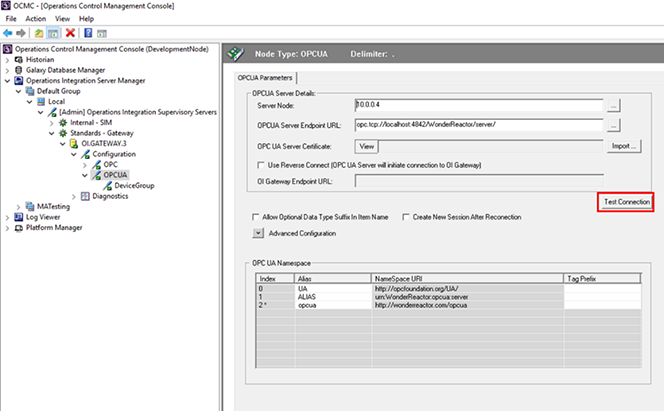The image size is (664, 411).
Task: Open the Action menu
Action: tap(36, 19)
